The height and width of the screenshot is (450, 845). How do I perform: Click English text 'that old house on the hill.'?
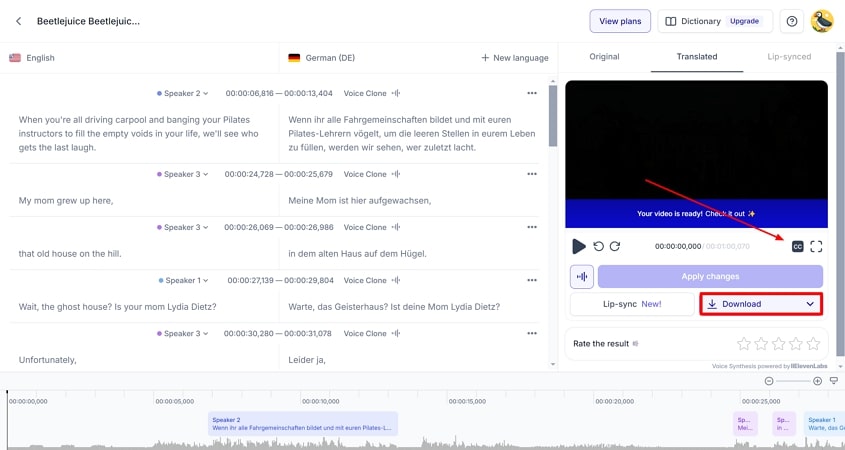coord(70,253)
